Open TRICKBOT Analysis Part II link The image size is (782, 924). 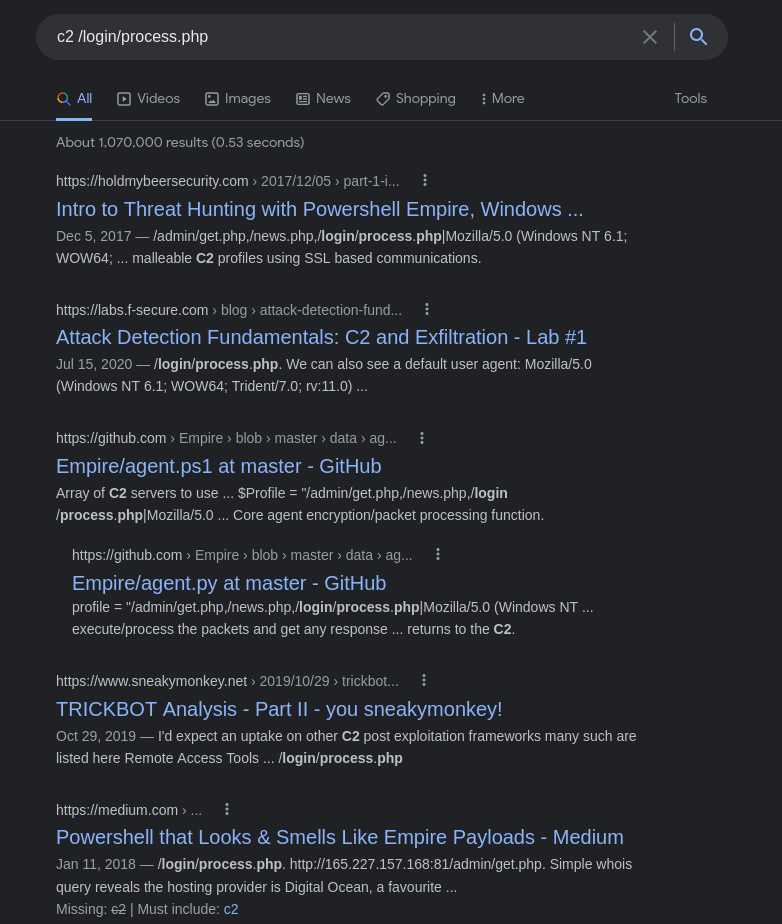(x=279, y=709)
